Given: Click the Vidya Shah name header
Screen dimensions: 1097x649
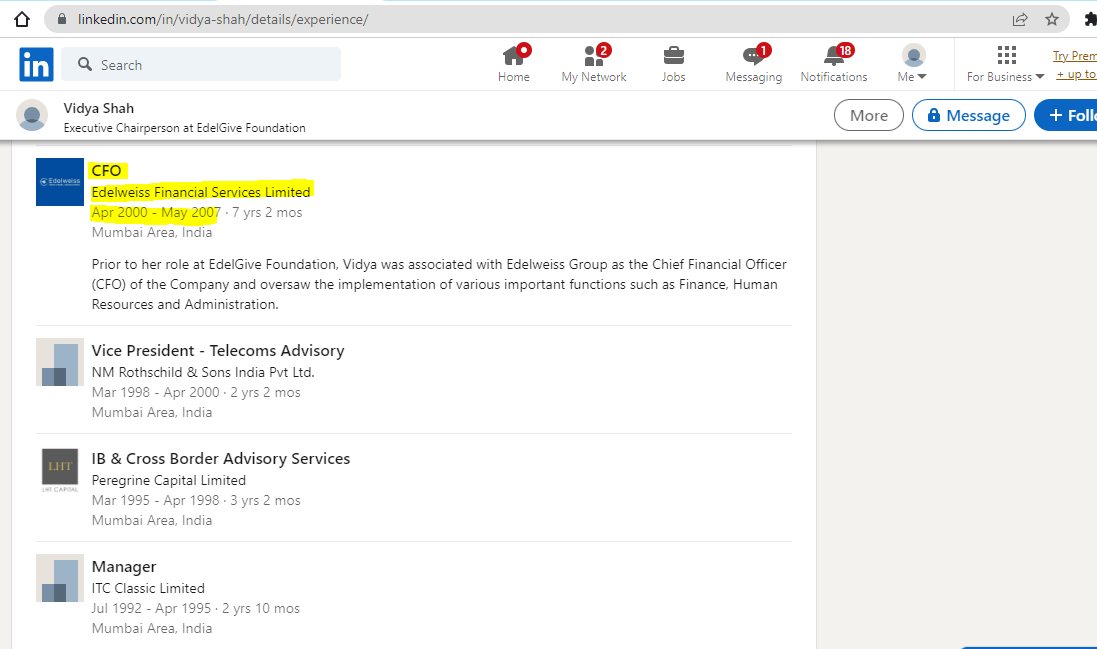Looking at the screenshot, I should click(x=99, y=108).
